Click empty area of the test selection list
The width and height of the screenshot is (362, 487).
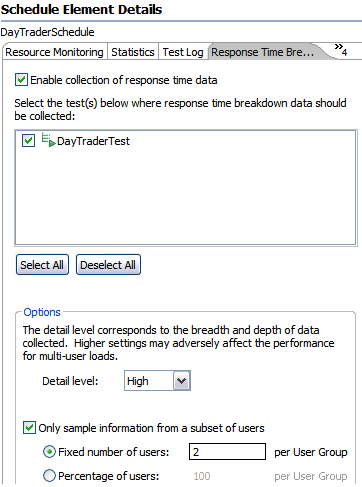pyautogui.click(x=185, y=200)
